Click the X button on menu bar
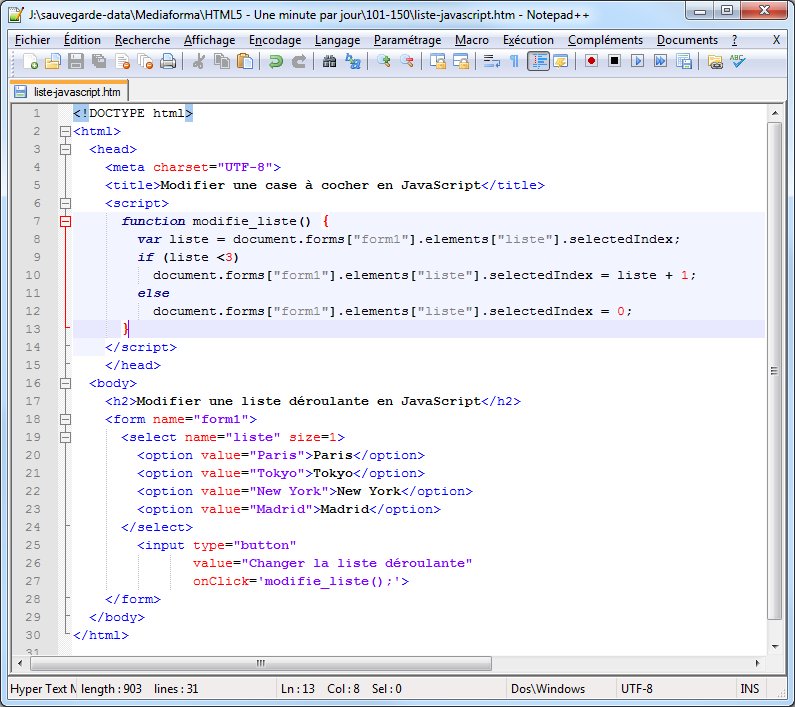This screenshot has height=707, width=795. coord(777,40)
